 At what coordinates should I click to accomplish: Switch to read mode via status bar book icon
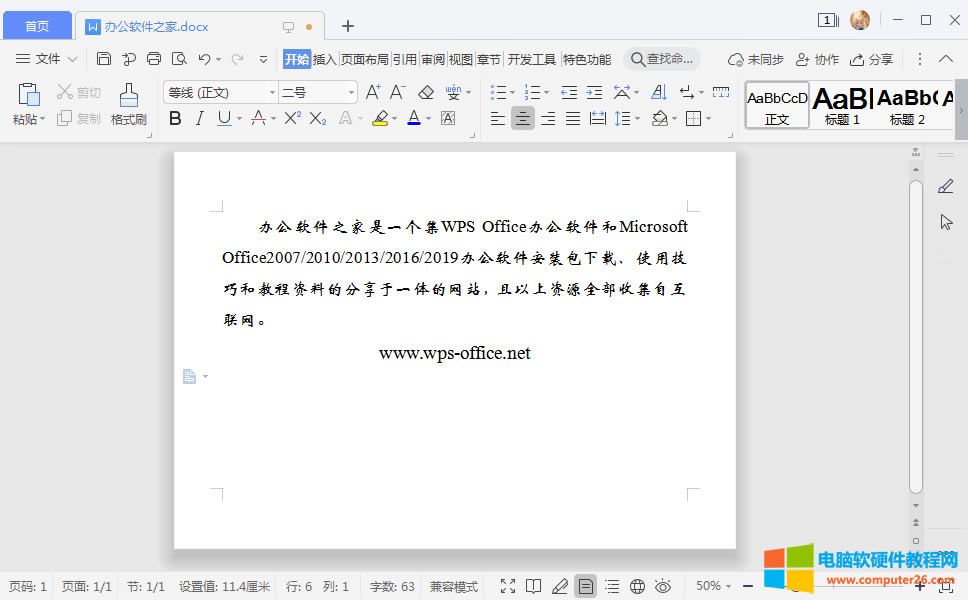pos(534,586)
